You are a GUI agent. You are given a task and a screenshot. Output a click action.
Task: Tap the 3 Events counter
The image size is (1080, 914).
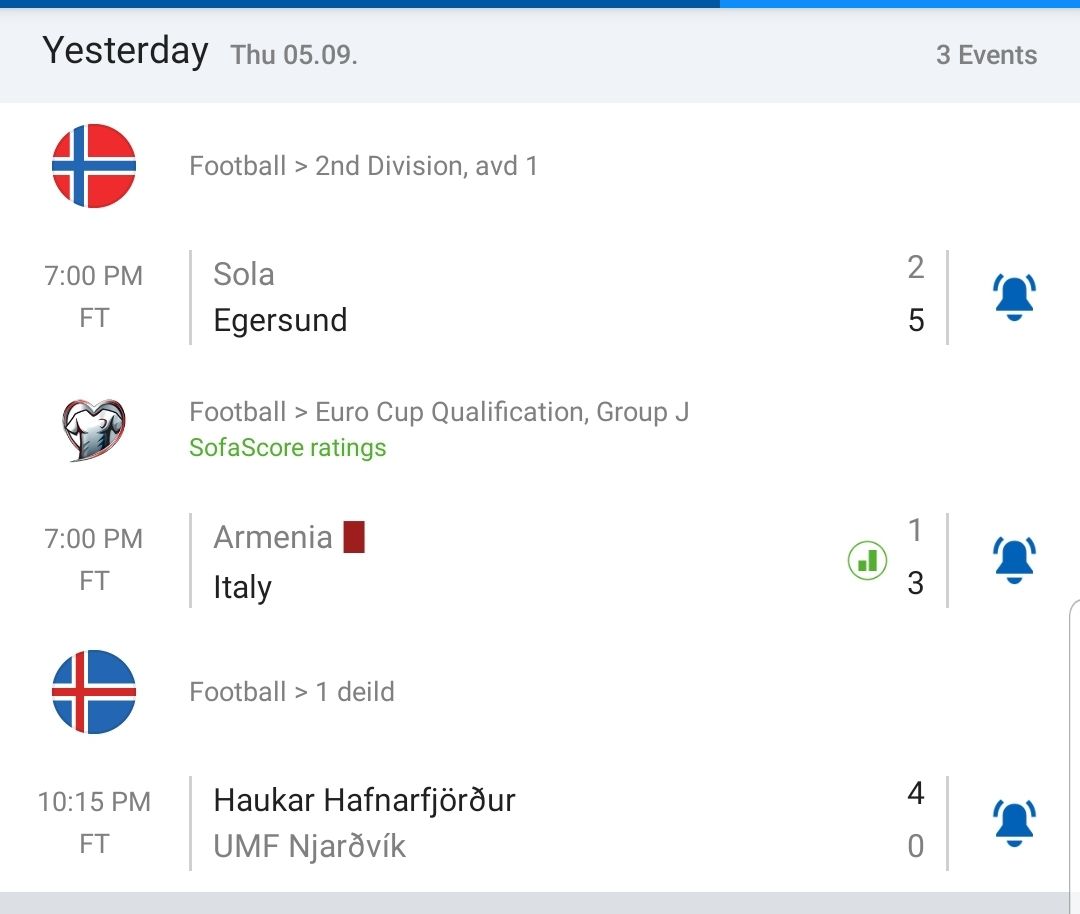coord(986,55)
